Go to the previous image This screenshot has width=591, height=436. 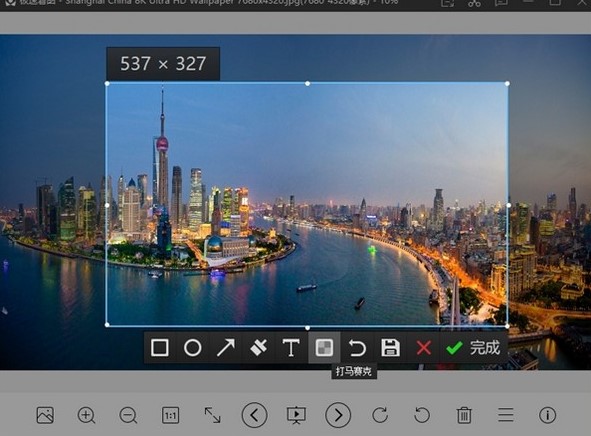pos(254,415)
